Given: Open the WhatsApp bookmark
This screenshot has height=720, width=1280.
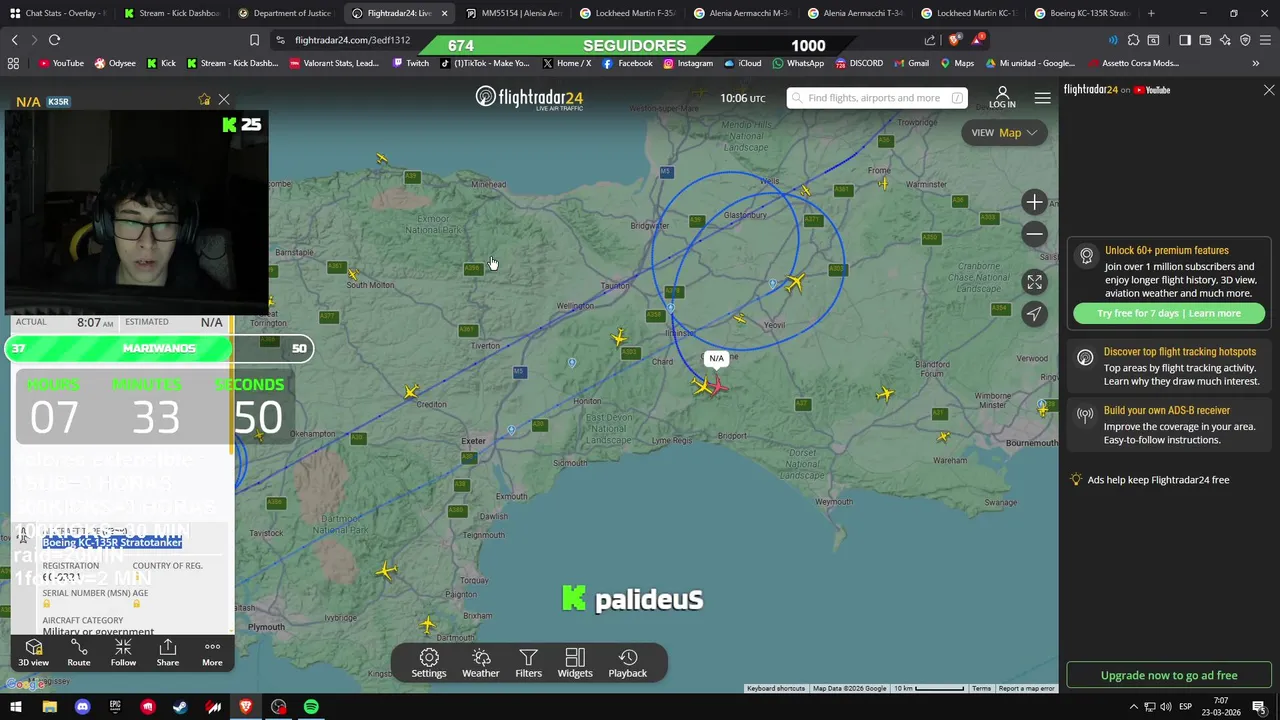Looking at the screenshot, I should point(798,63).
